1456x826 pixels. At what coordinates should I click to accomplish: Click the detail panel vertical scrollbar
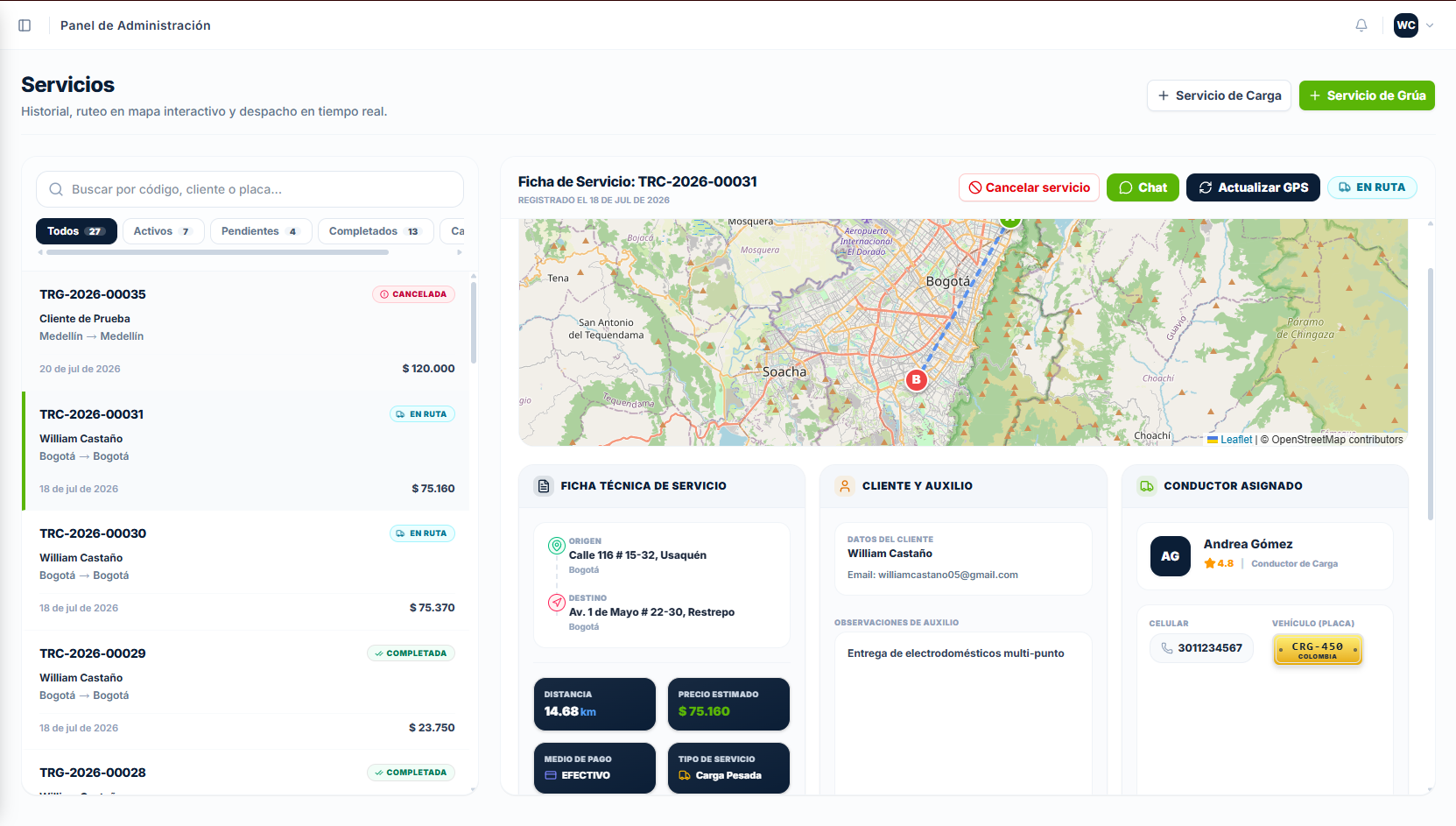pos(1431,394)
